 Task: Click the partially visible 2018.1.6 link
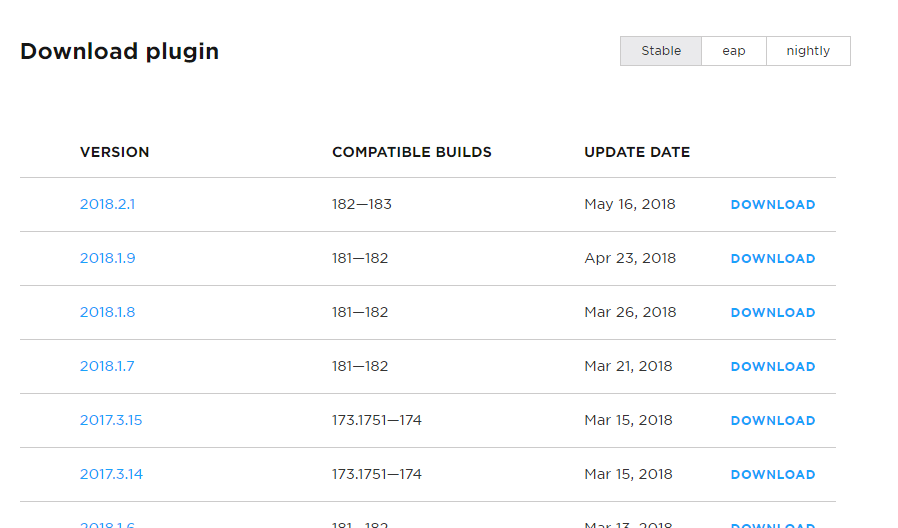click(x=107, y=524)
